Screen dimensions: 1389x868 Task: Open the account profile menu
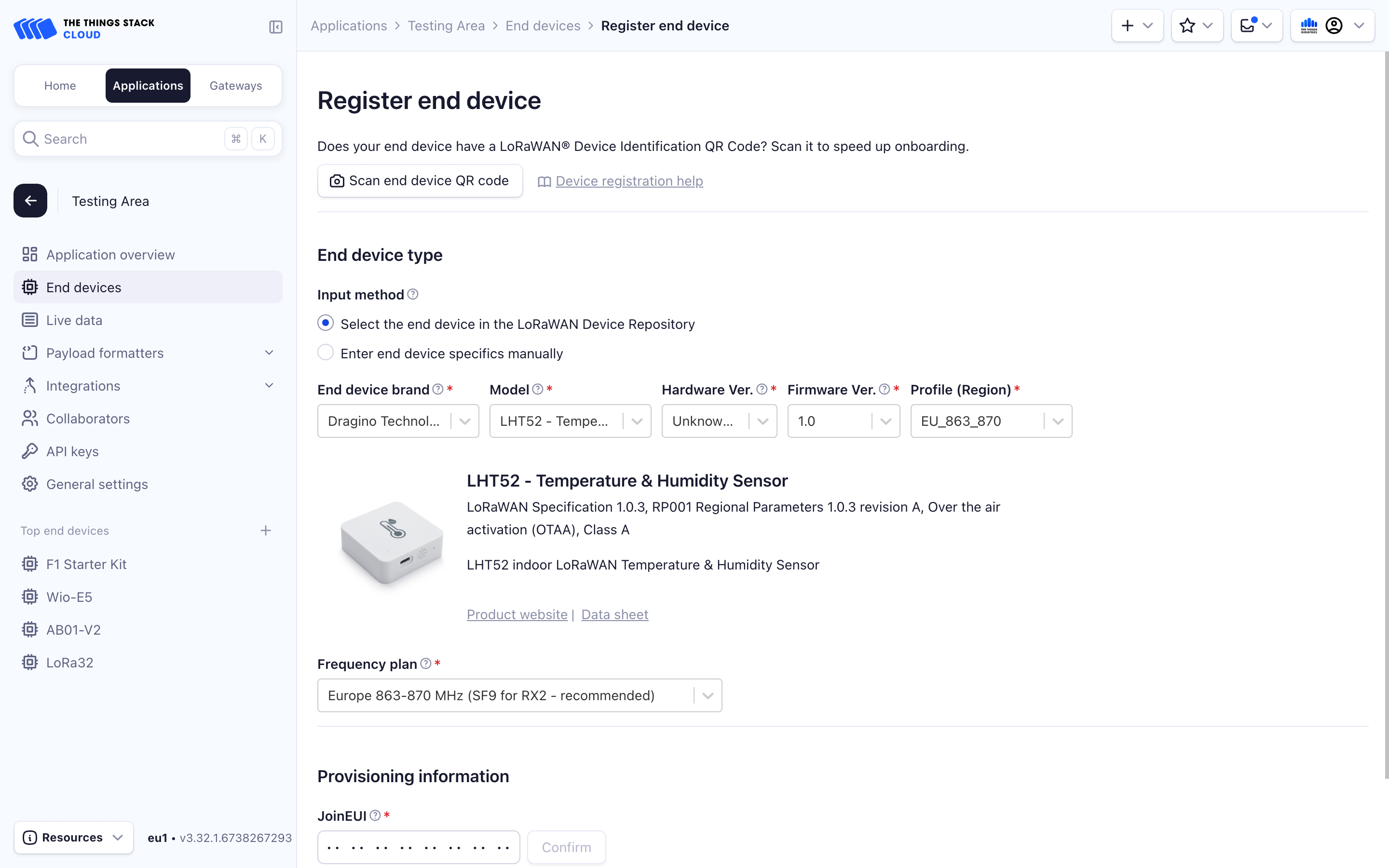pyautogui.click(x=1335, y=25)
